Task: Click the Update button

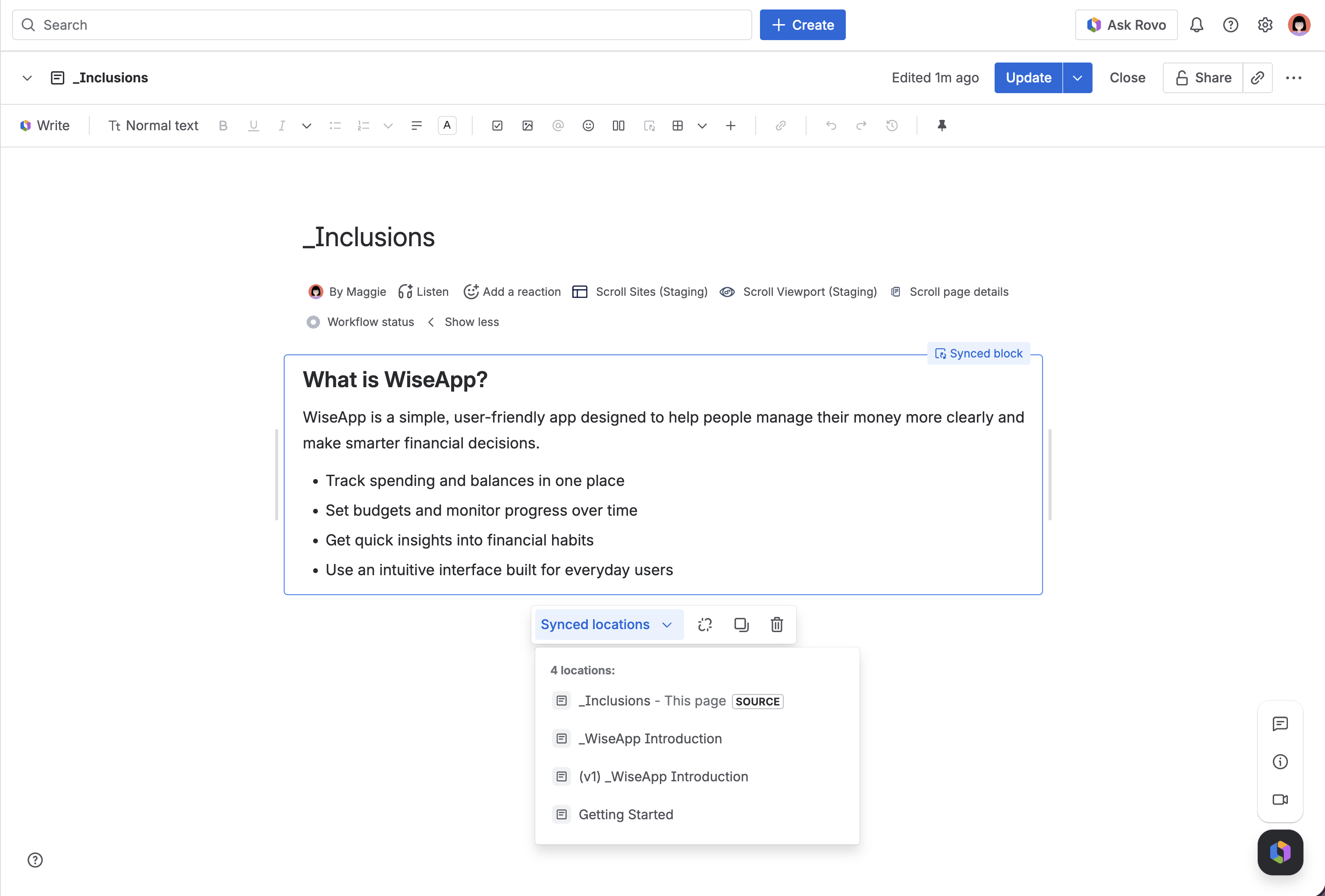Action: click(1028, 78)
